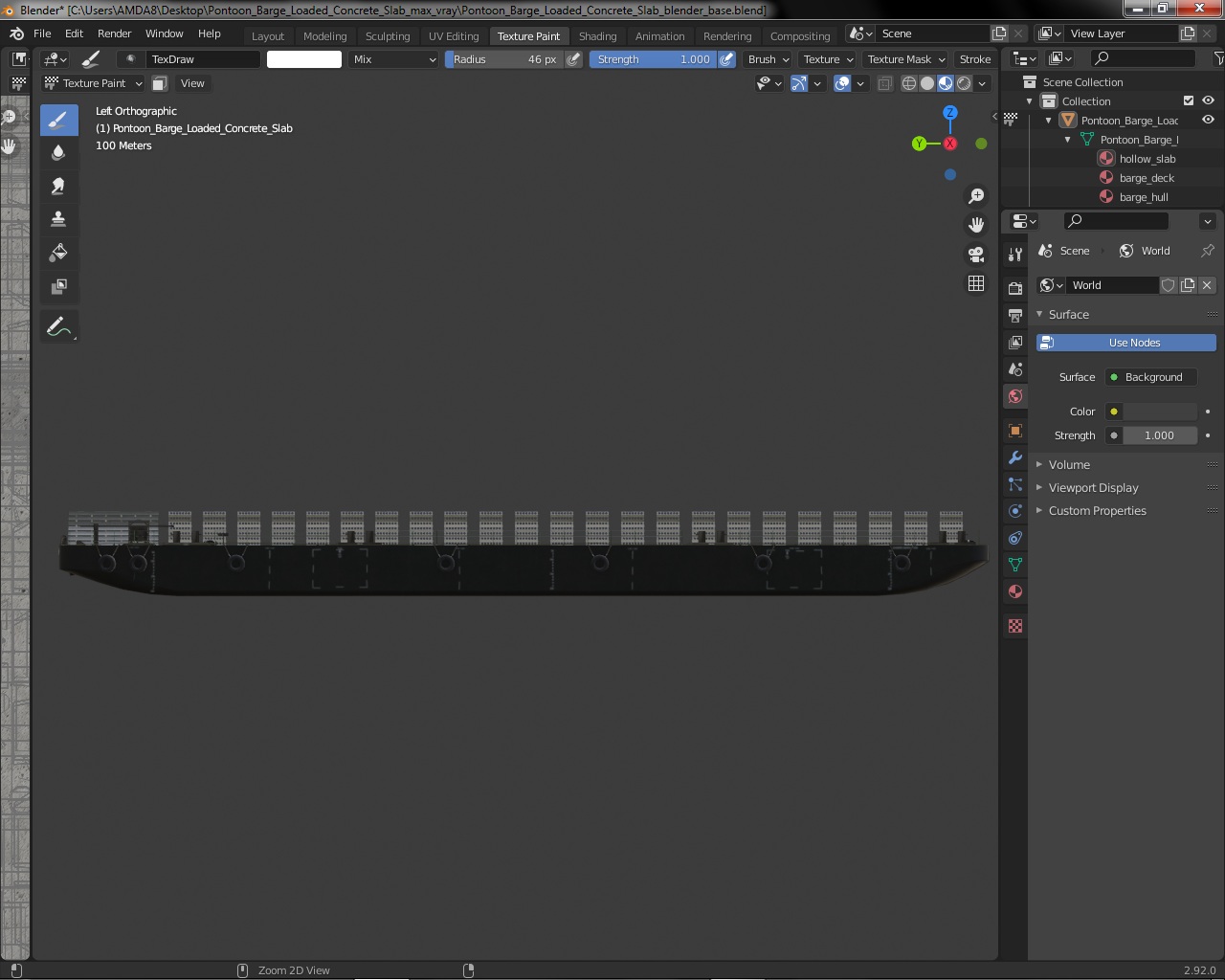The width and height of the screenshot is (1225, 980).
Task: Switch to wireframe viewport shading
Action: click(x=909, y=83)
